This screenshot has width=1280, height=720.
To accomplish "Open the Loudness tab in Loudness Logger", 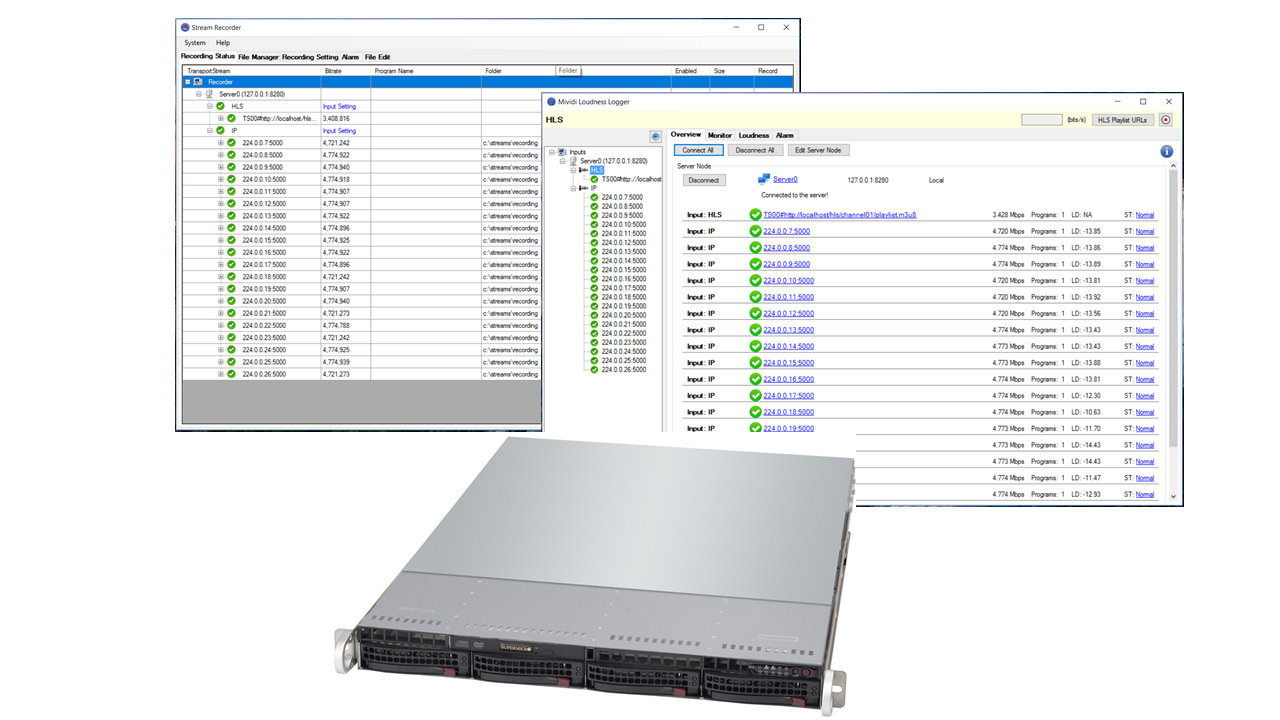I will 754,135.
